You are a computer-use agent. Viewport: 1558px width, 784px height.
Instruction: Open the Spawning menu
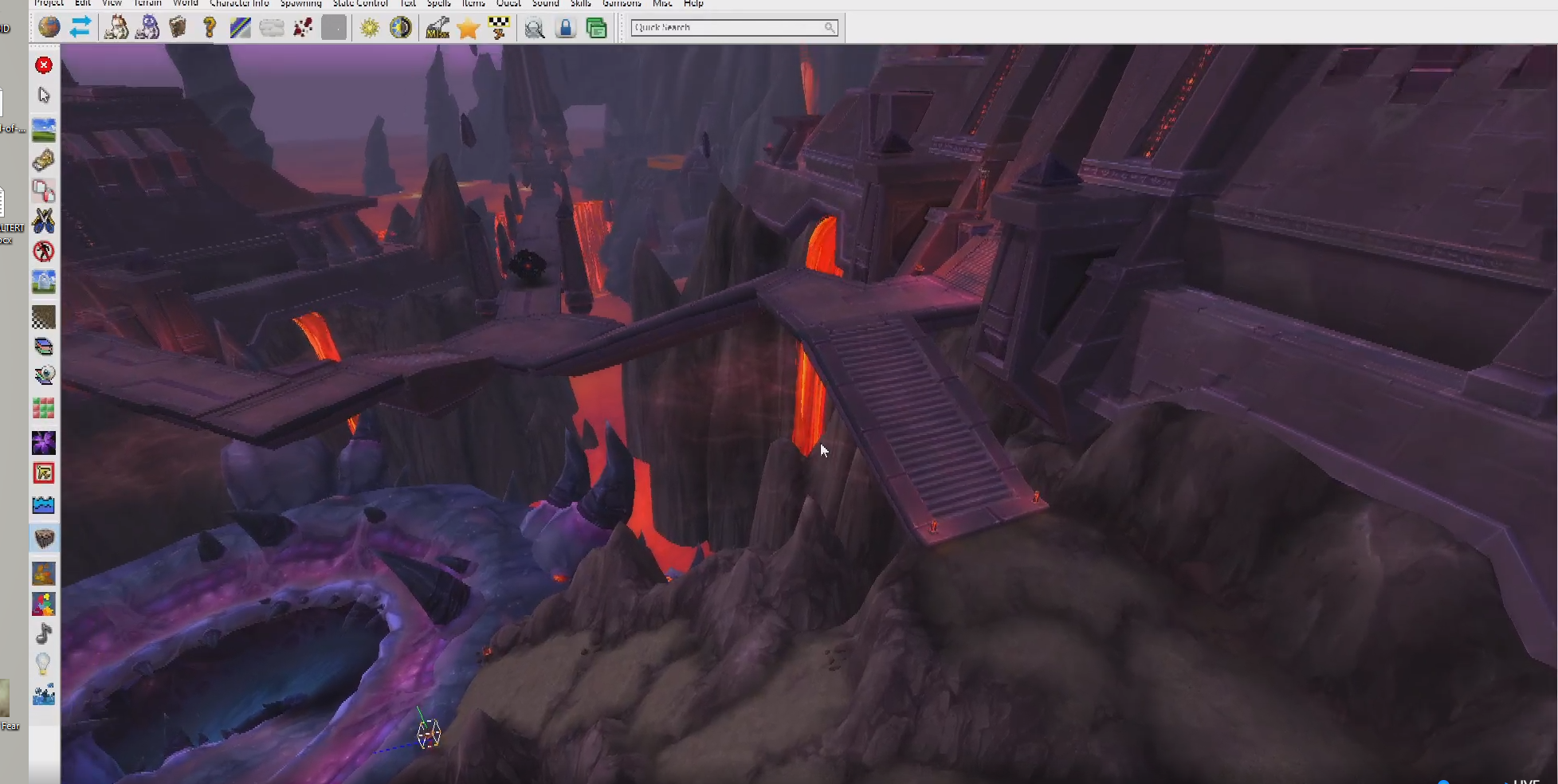coord(300,3)
